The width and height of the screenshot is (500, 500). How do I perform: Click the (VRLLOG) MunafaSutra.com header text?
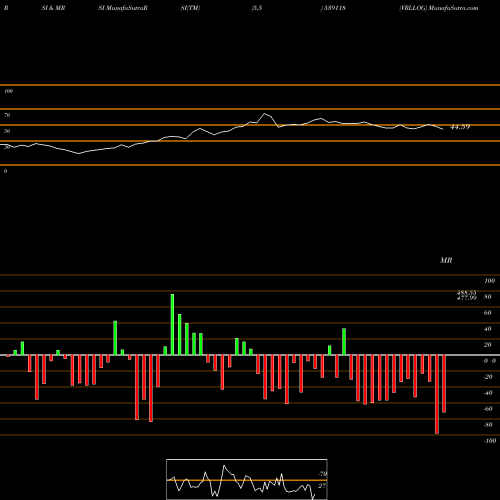(439, 8)
